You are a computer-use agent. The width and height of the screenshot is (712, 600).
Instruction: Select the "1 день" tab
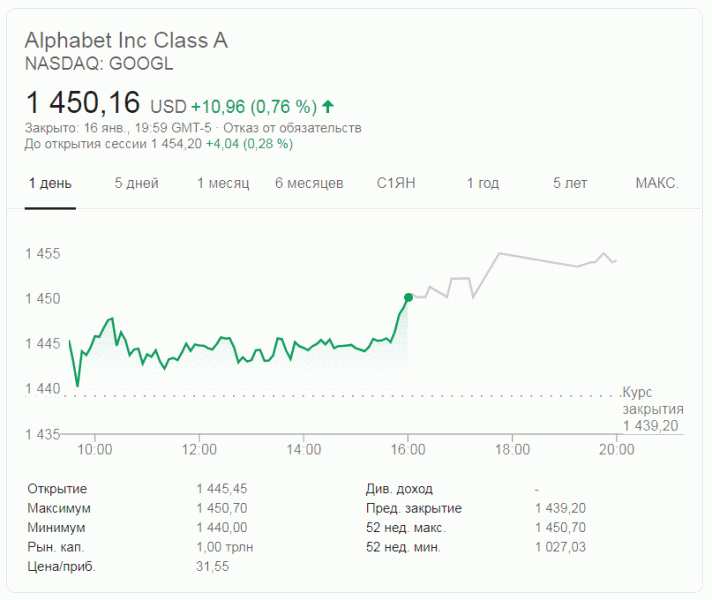point(50,183)
